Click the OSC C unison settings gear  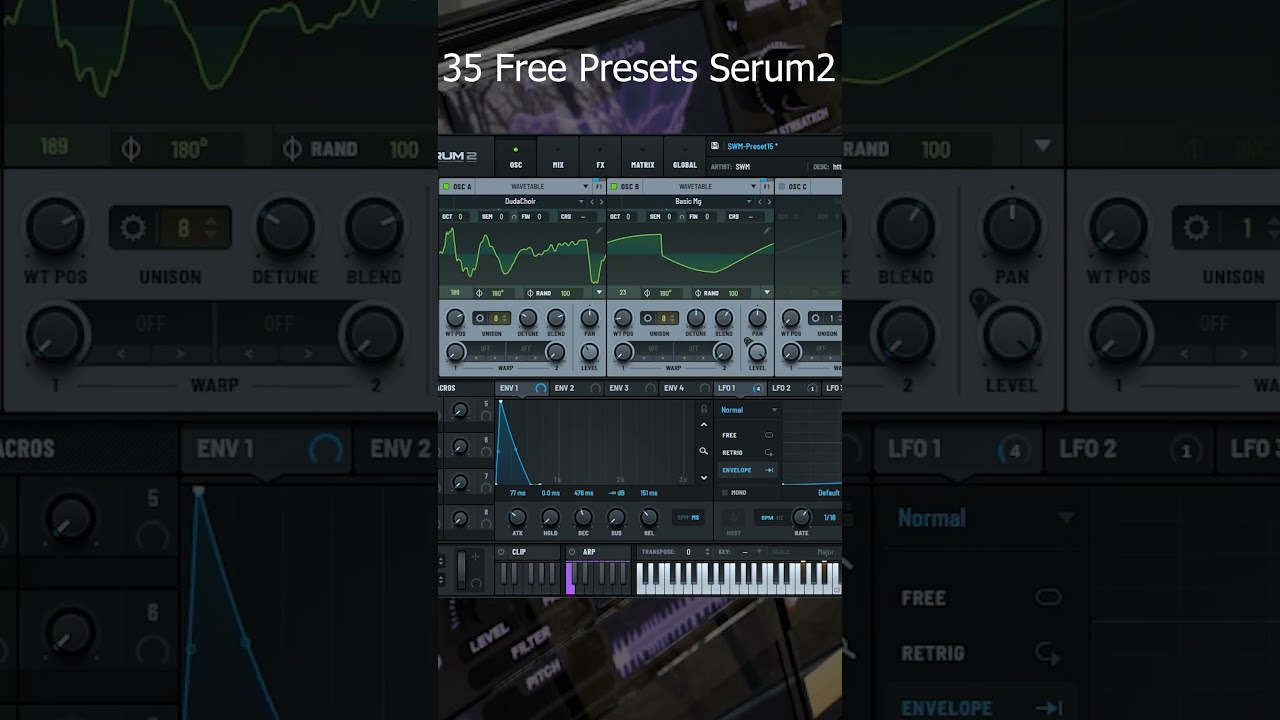click(x=815, y=318)
